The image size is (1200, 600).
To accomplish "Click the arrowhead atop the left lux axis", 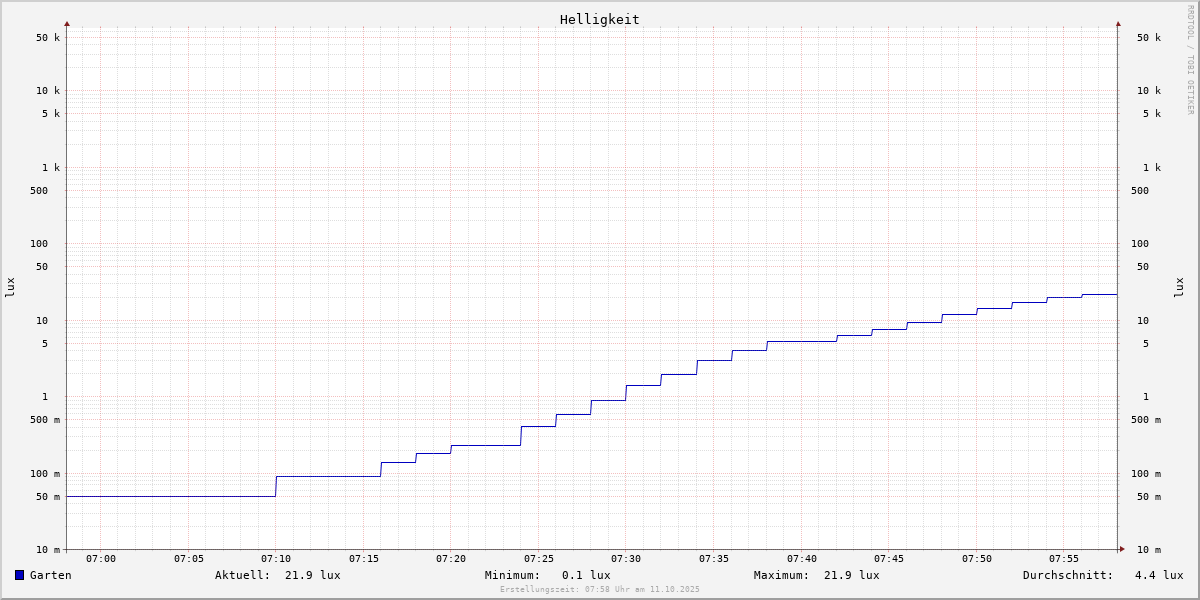I will 67,23.
